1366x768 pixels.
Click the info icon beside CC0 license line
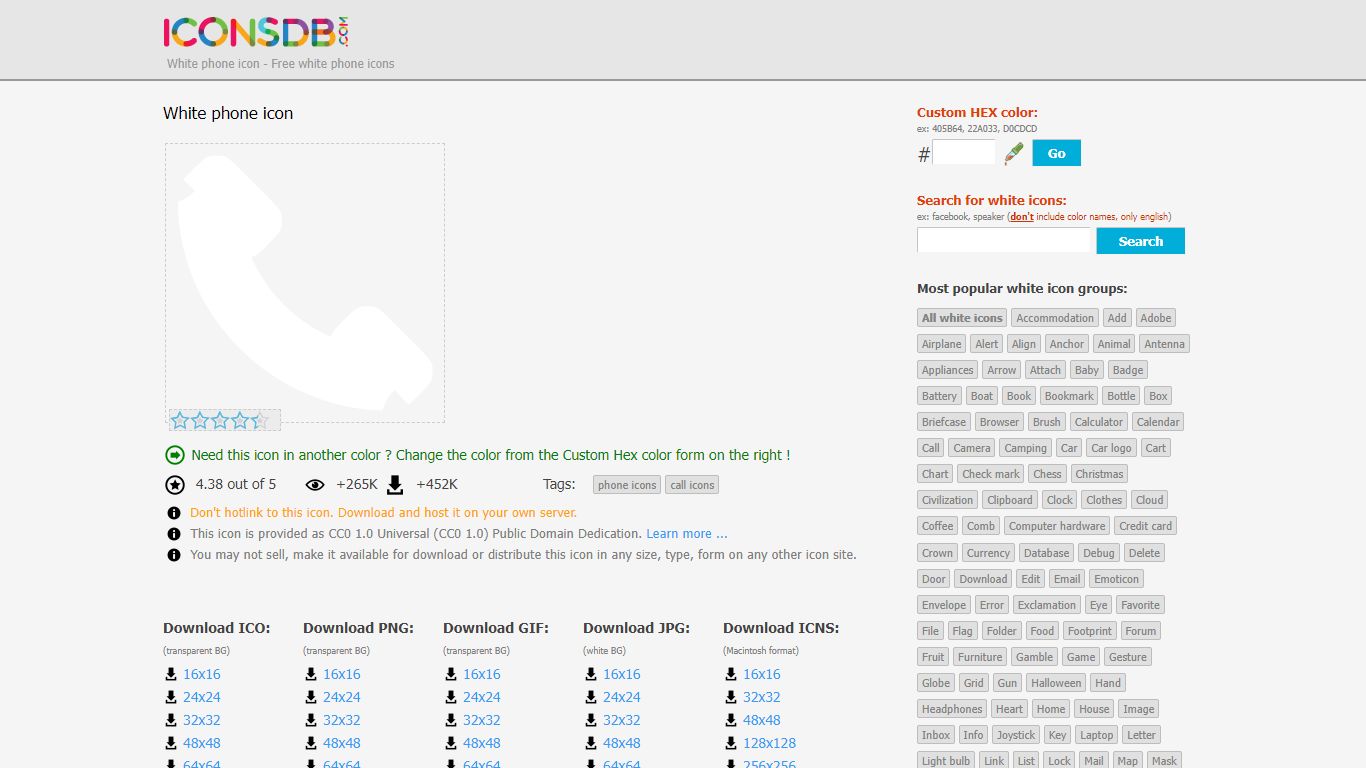tap(174, 534)
